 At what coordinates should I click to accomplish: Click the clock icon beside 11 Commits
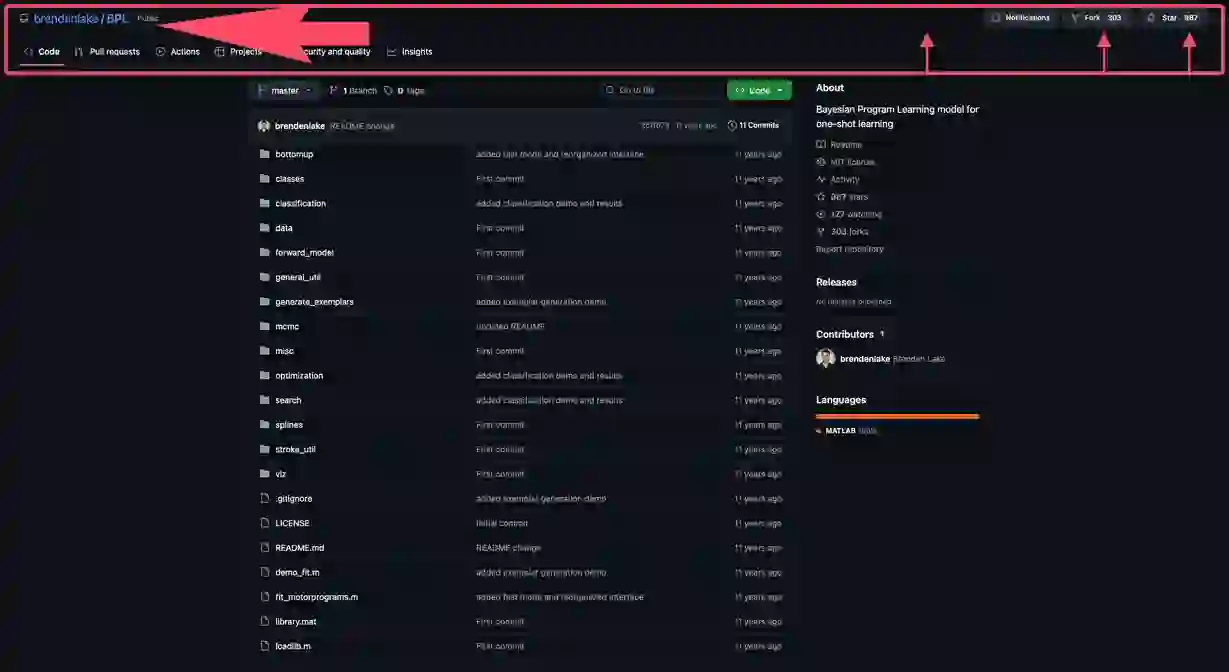(x=732, y=126)
